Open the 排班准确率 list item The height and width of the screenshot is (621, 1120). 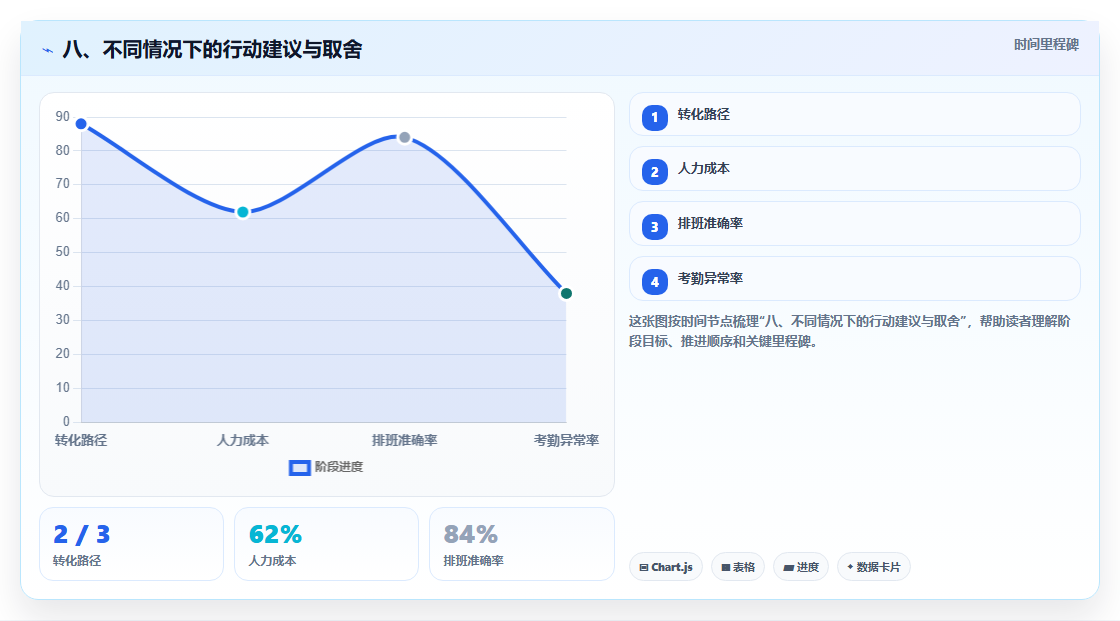pyautogui.click(x=854, y=224)
